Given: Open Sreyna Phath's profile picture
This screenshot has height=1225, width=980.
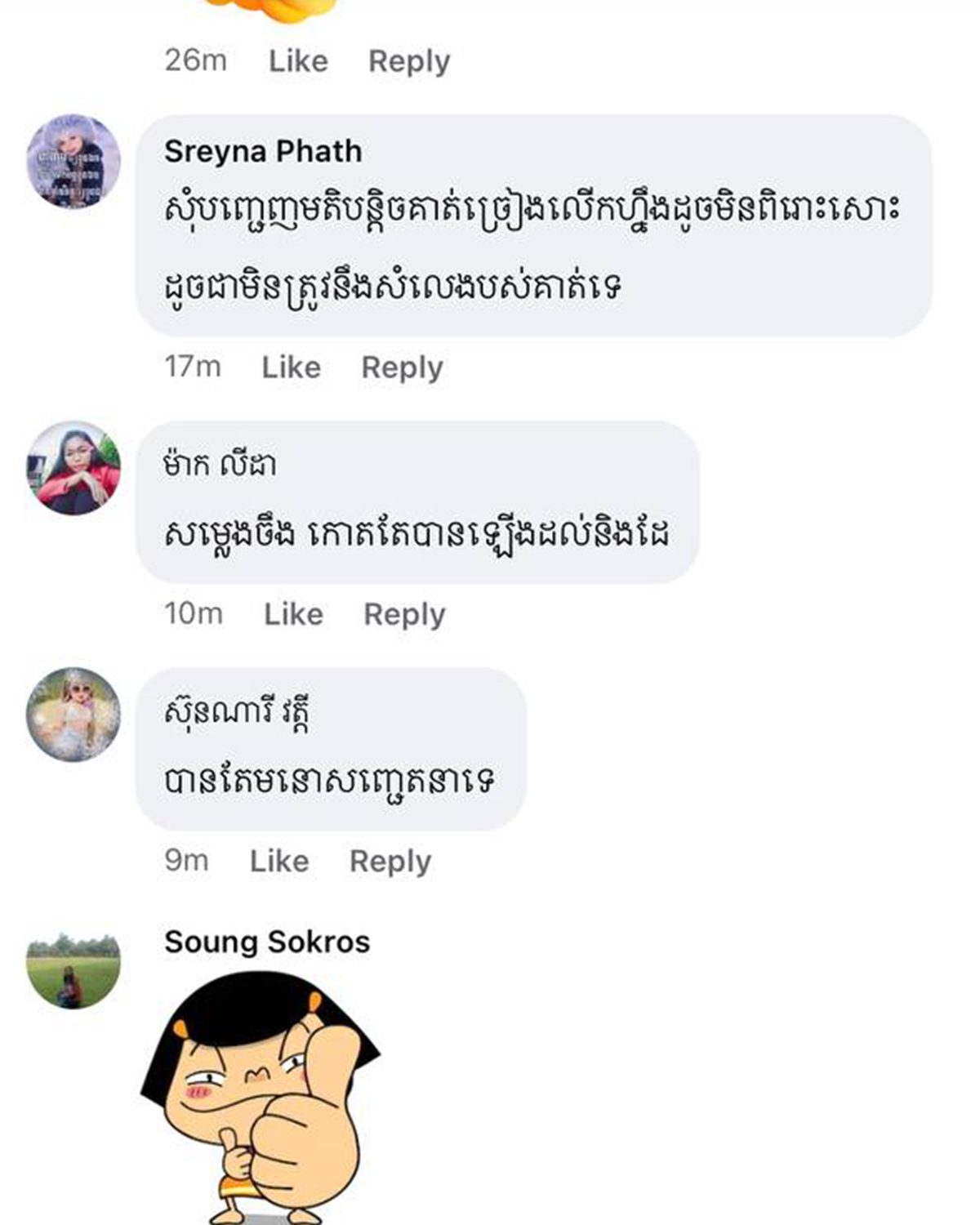Looking at the screenshot, I should (x=73, y=161).
